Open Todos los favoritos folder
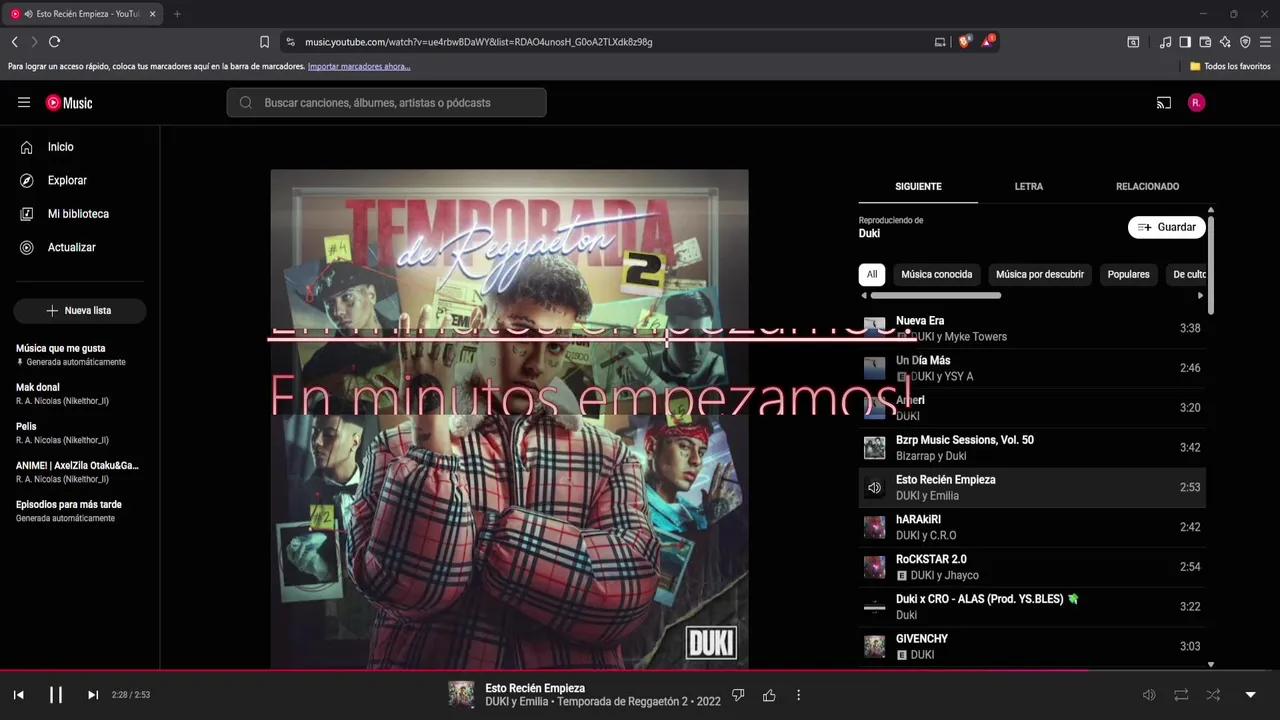The image size is (1280, 720). [1230, 66]
